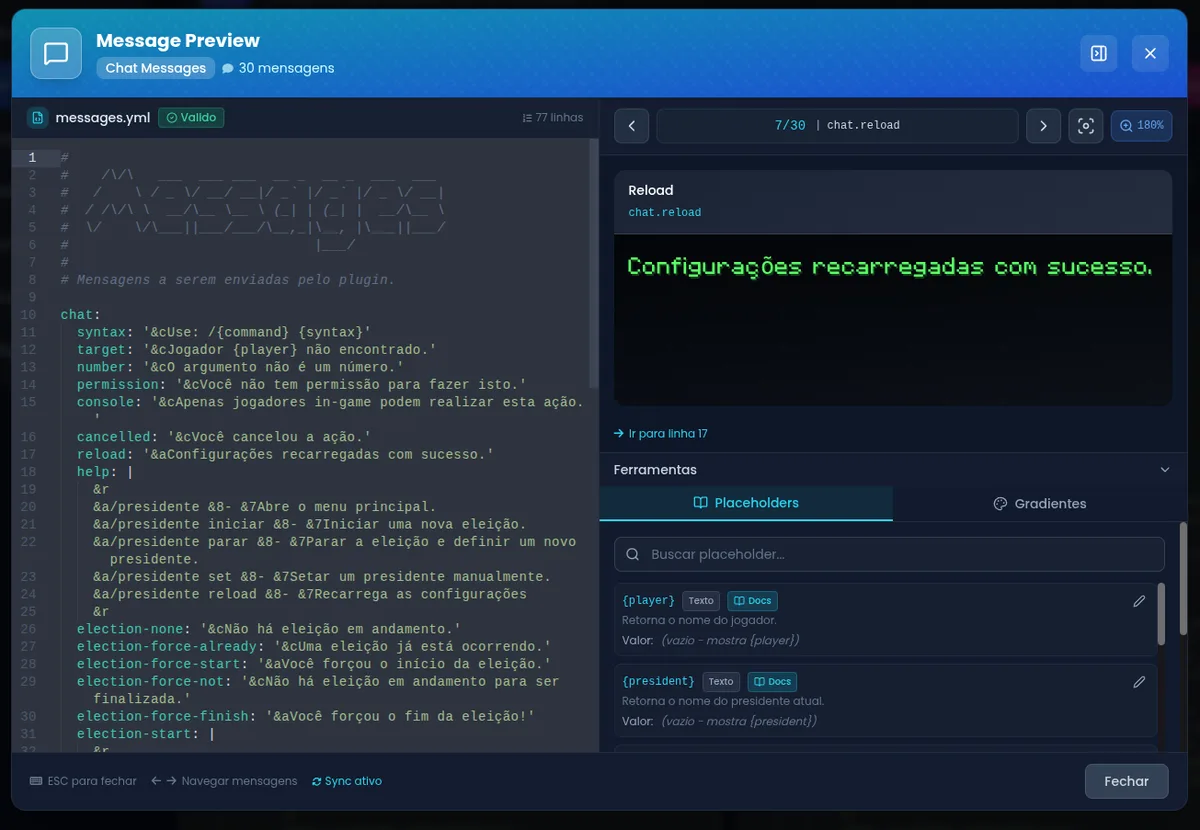
Task: Go to previous message with left arrow
Action: coord(631,126)
